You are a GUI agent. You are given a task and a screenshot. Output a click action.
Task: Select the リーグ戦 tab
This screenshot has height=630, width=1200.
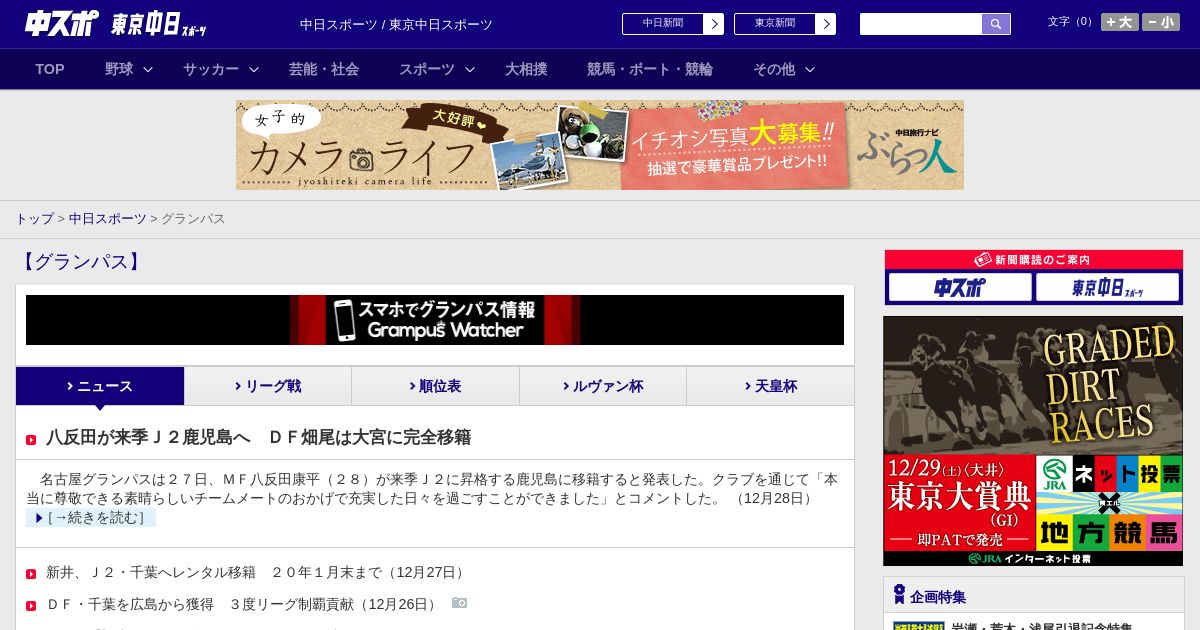point(268,386)
